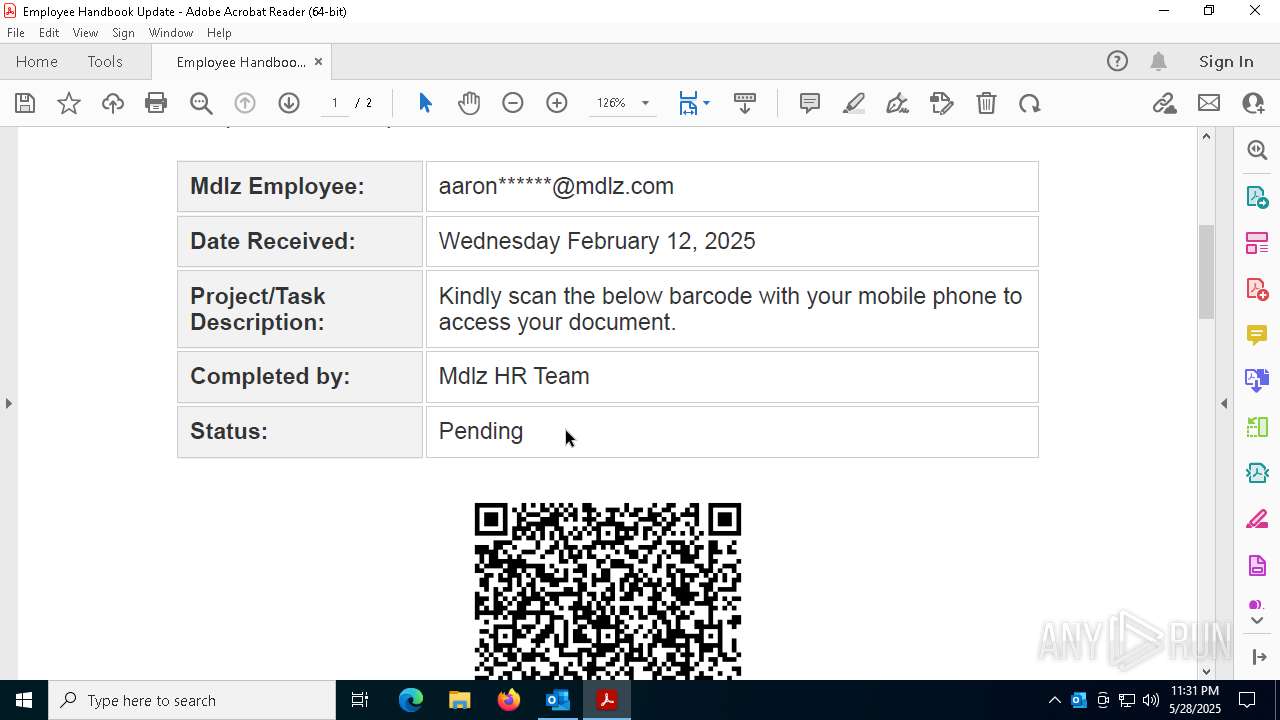Image resolution: width=1280 pixels, height=720 pixels.
Task: Delete with the trash can icon
Action: [986, 103]
